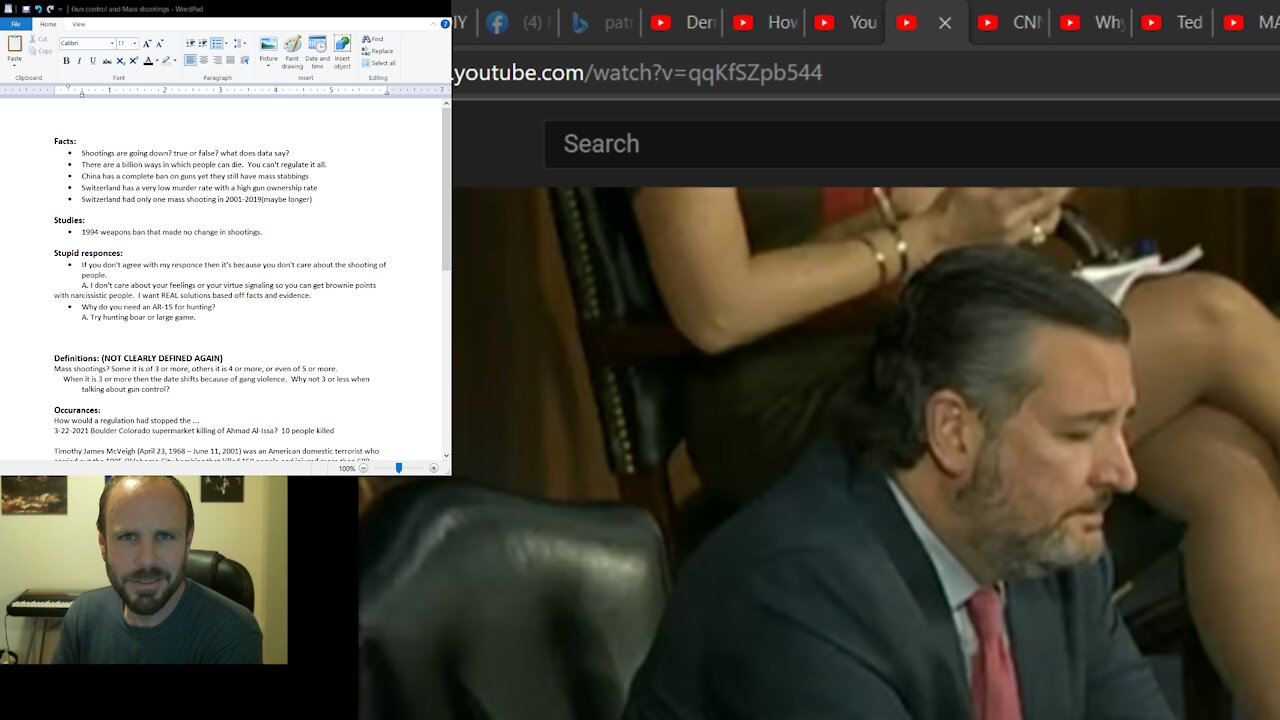Viewport: 1280px width, 720px height.
Task: Click the Shrink font icon
Action: pyautogui.click(x=160, y=44)
